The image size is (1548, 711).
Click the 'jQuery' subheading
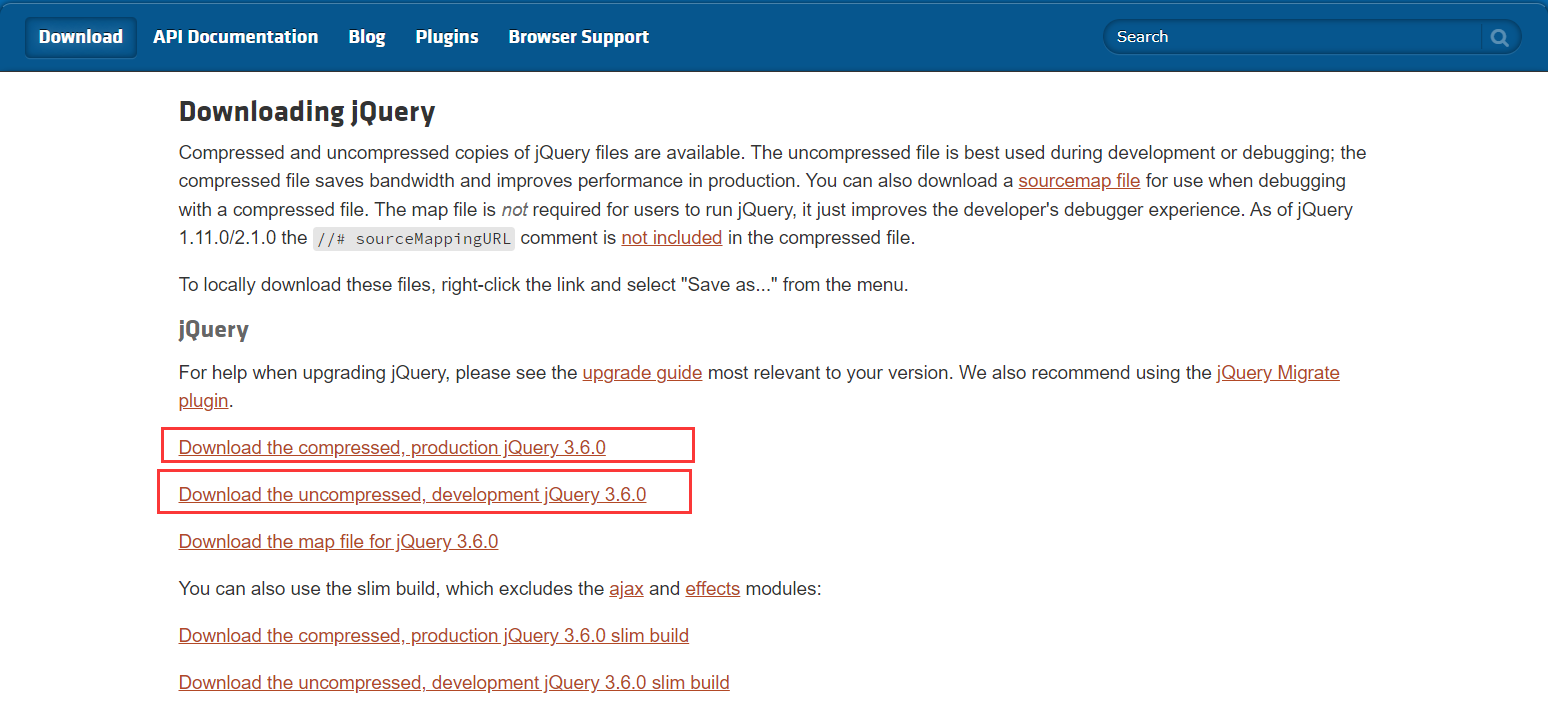214,329
